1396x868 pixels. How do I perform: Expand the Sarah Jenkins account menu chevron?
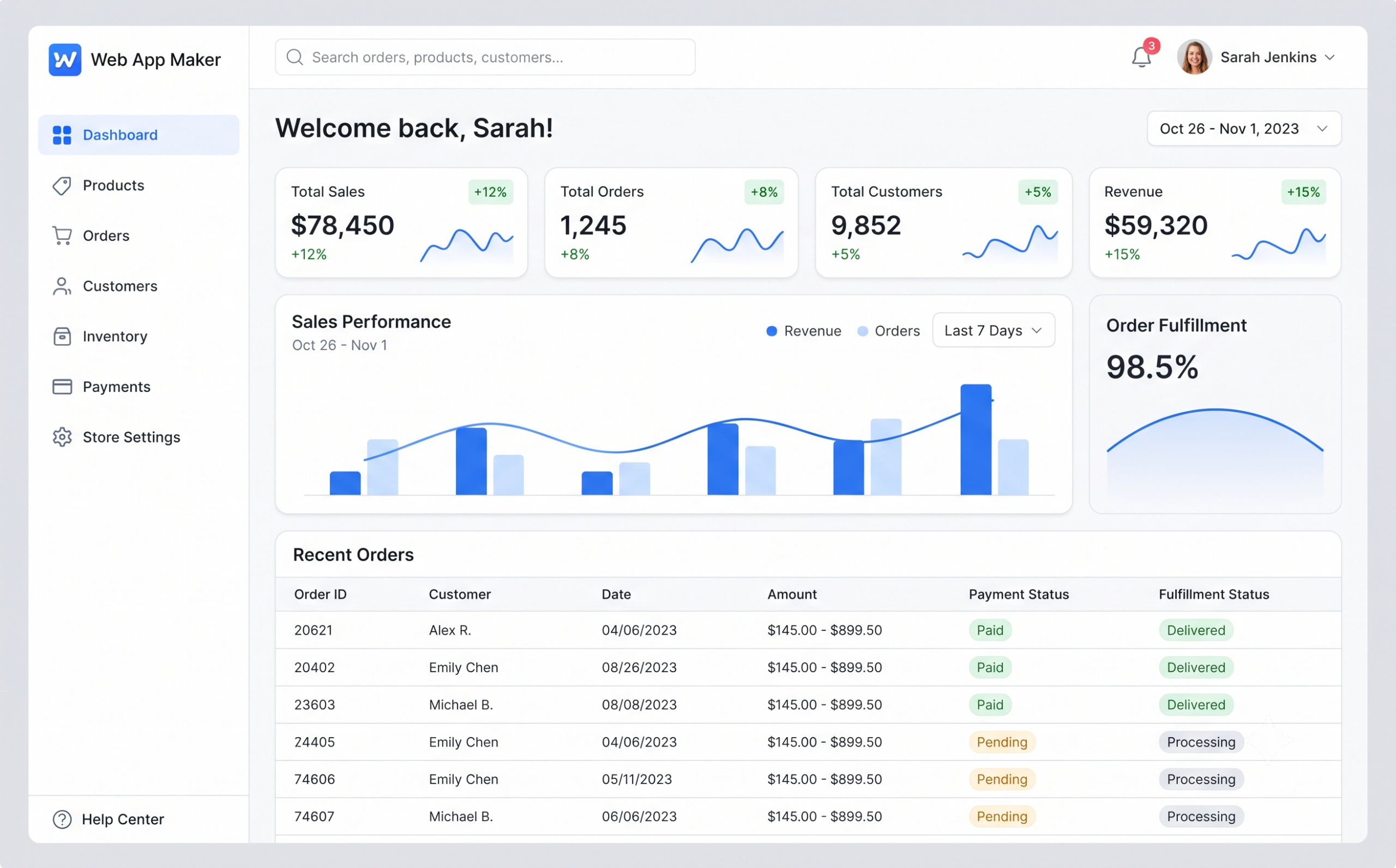pos(1330,57)
